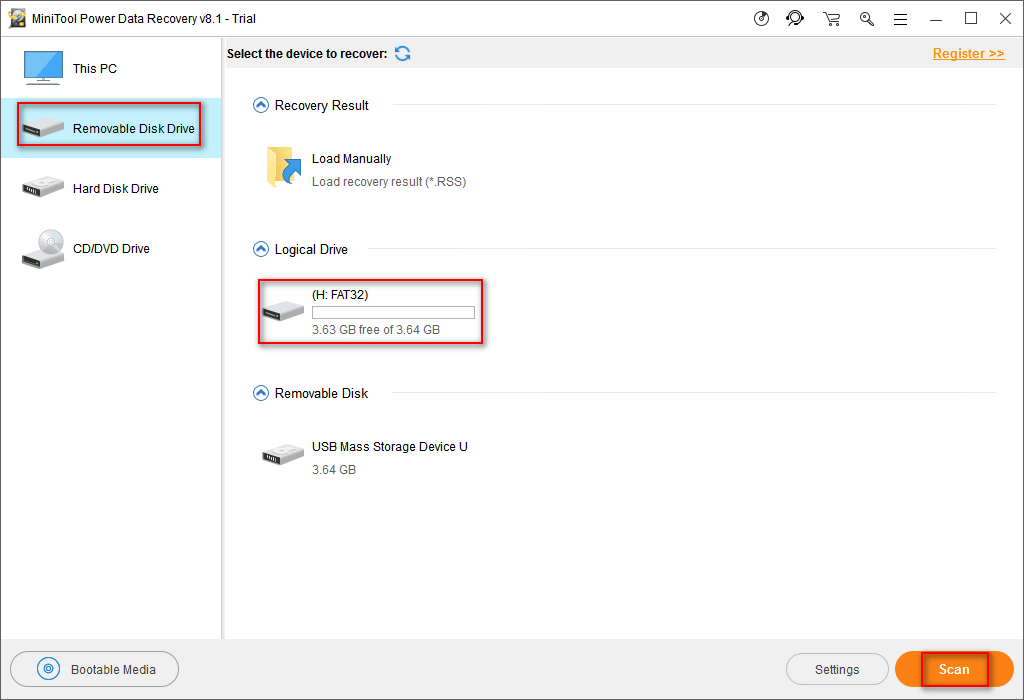Click the This PC monitor icon
Viewport: 1024px width, 700px height.
pos(43,68)
